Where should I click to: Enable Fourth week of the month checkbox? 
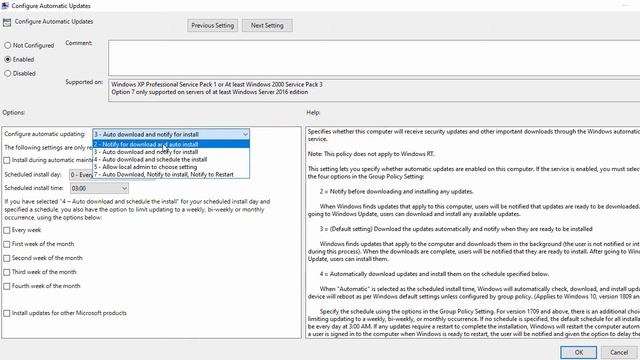pyautogui.click(x=7, y=286)
